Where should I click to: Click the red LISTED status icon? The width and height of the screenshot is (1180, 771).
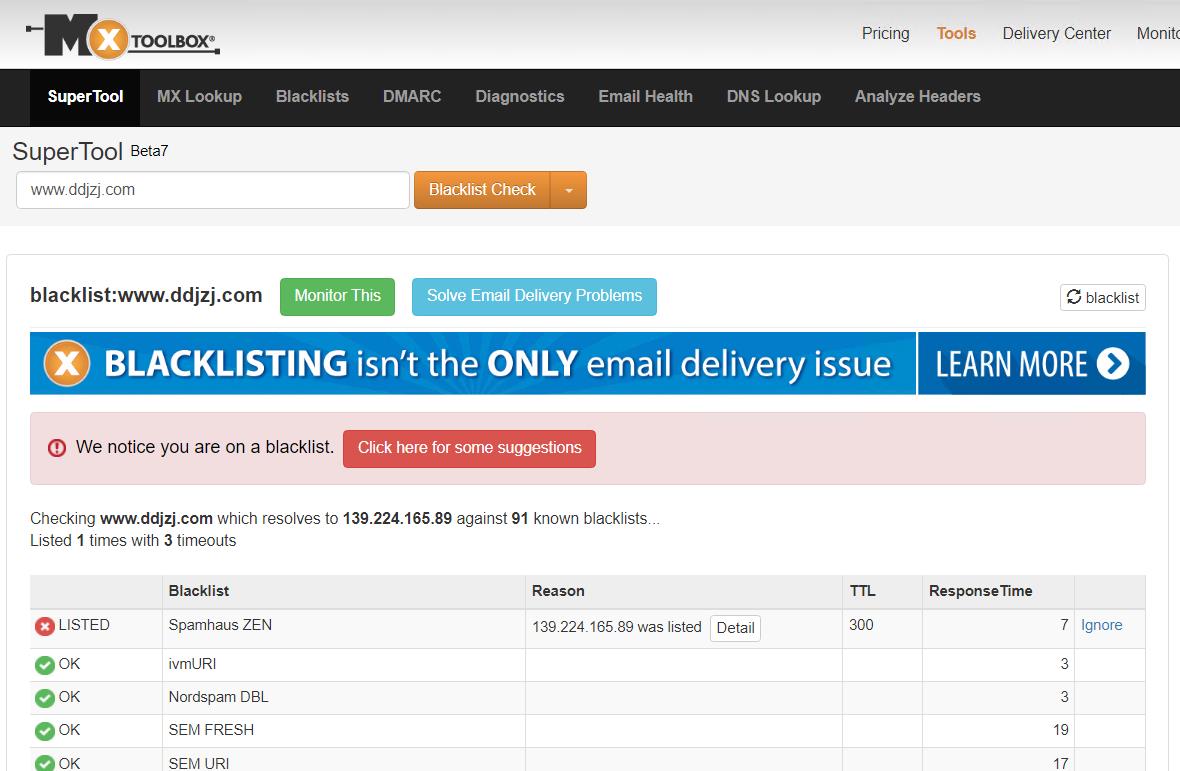coord(44,626)
